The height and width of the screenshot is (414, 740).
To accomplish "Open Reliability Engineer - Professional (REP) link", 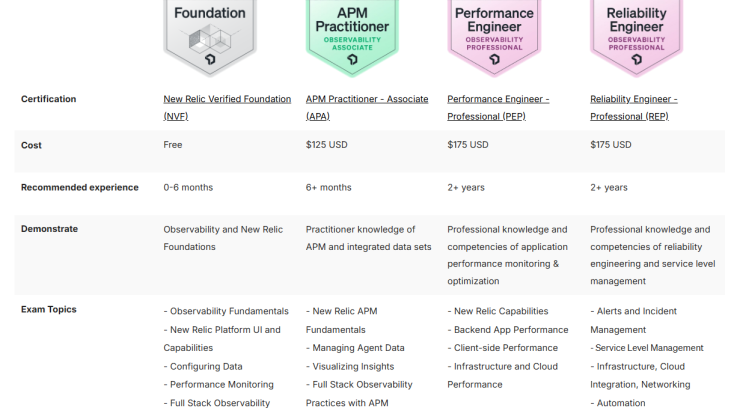I will click(x=633, y=108).
